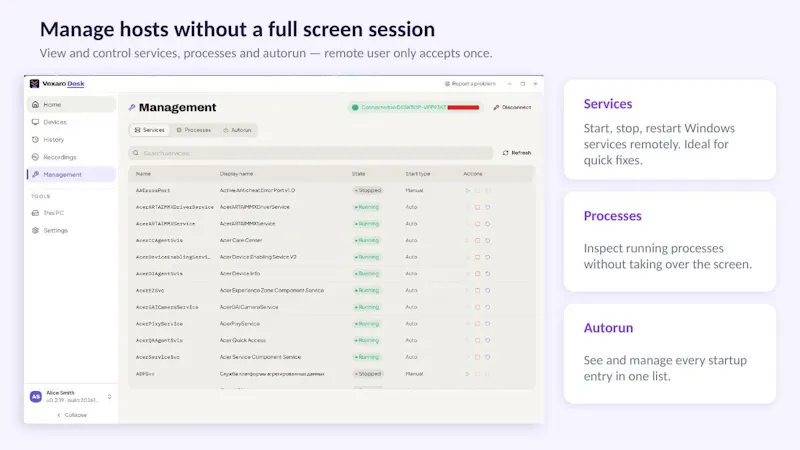Switch to the Autorun tab
Screen dimensions: 800x450
coord(237,130)
